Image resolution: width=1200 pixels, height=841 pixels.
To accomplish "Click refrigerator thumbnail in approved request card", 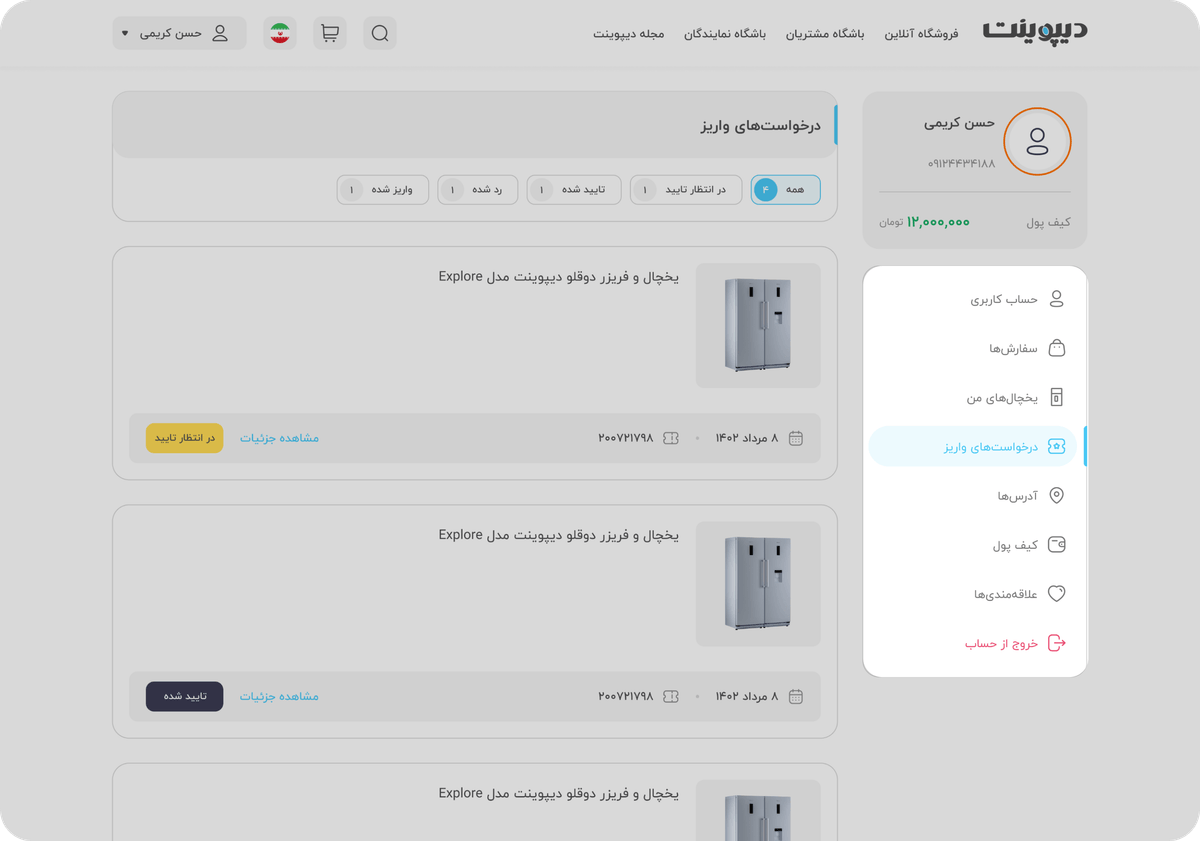I will pyautogui.click(x=758, y=583).
